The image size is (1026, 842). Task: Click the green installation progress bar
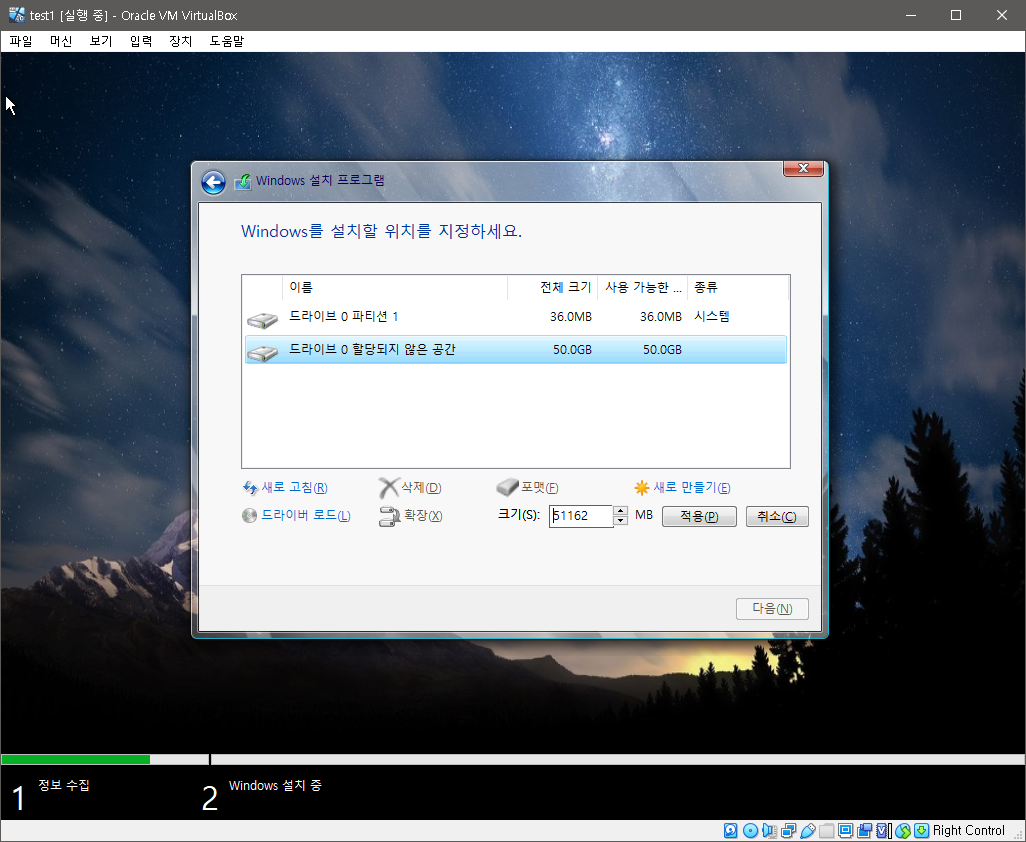click(x=75, y=760)
